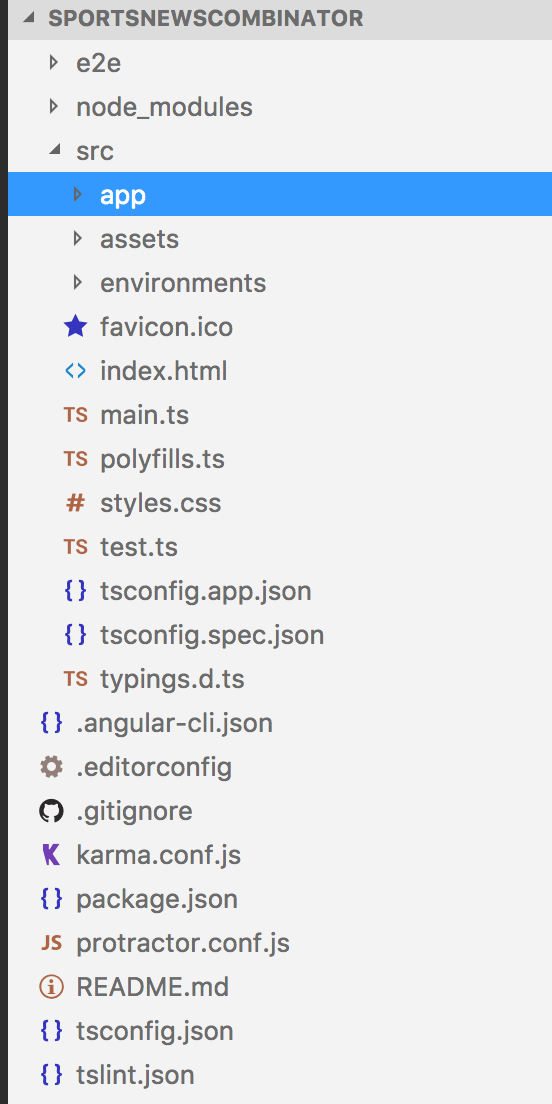Viewport: 552px width, 1104px height.
Task: Click the TS icon next to main.ts
Action: coord(75,415)
